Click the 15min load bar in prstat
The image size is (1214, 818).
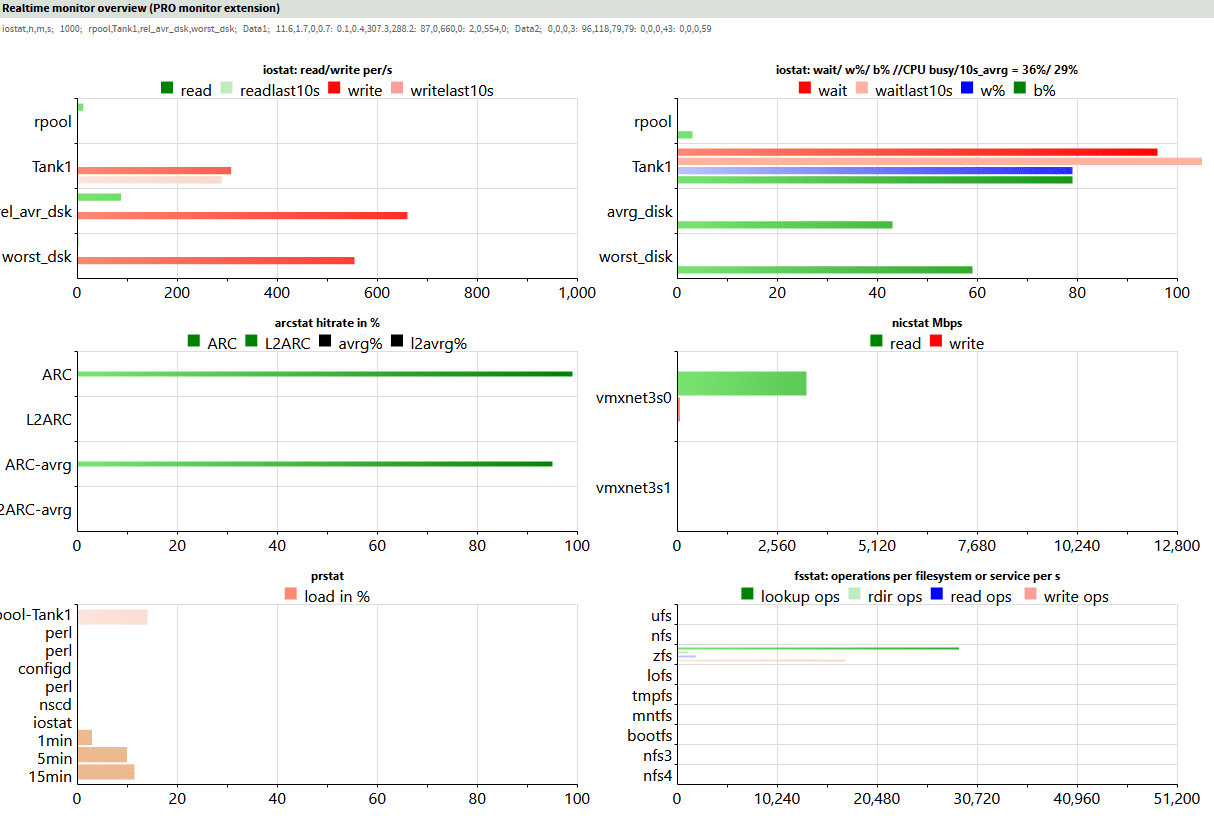pos(106,772)
